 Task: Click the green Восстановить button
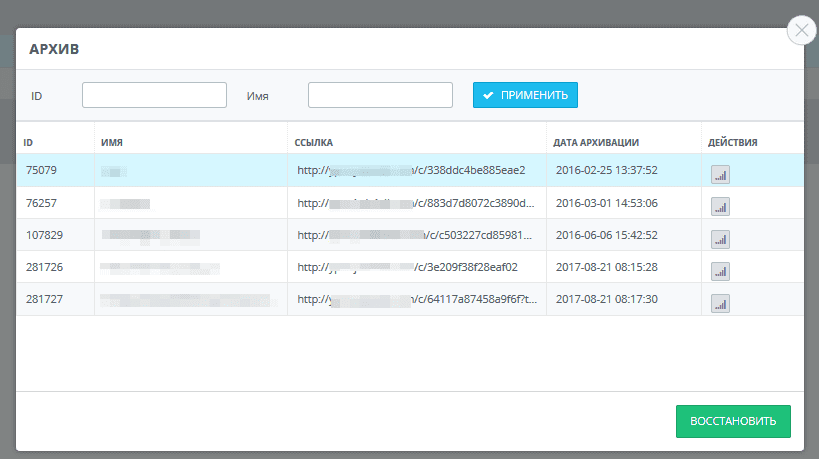[x=733, y=421]
